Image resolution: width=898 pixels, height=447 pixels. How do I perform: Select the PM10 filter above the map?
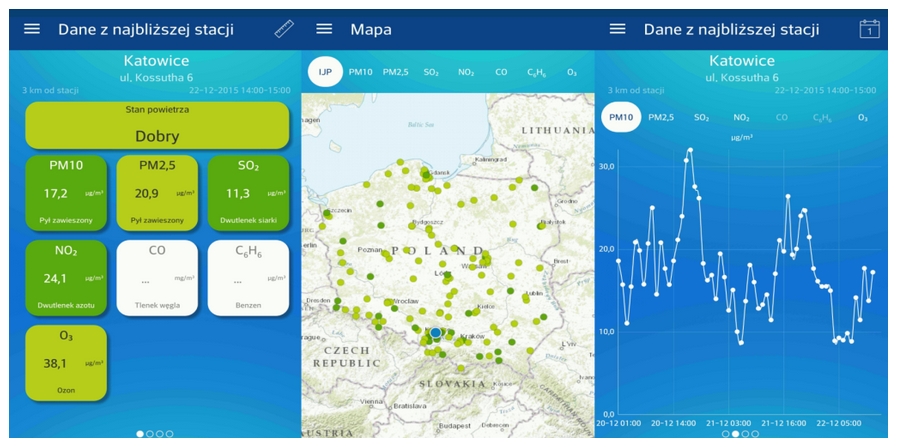[x=361, y=73]
